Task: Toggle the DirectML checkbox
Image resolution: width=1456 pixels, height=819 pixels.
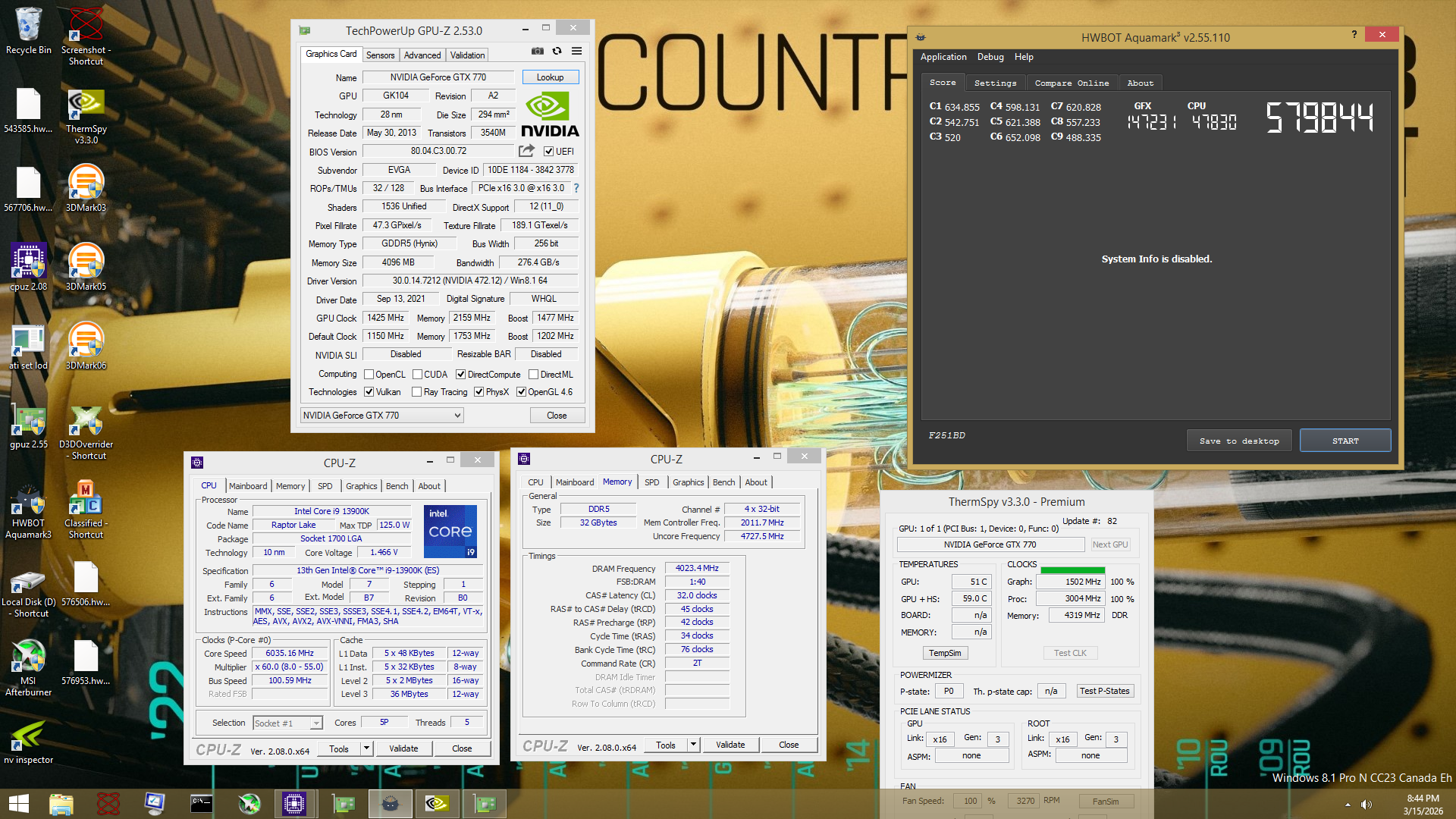Action: tap(533, 375)
